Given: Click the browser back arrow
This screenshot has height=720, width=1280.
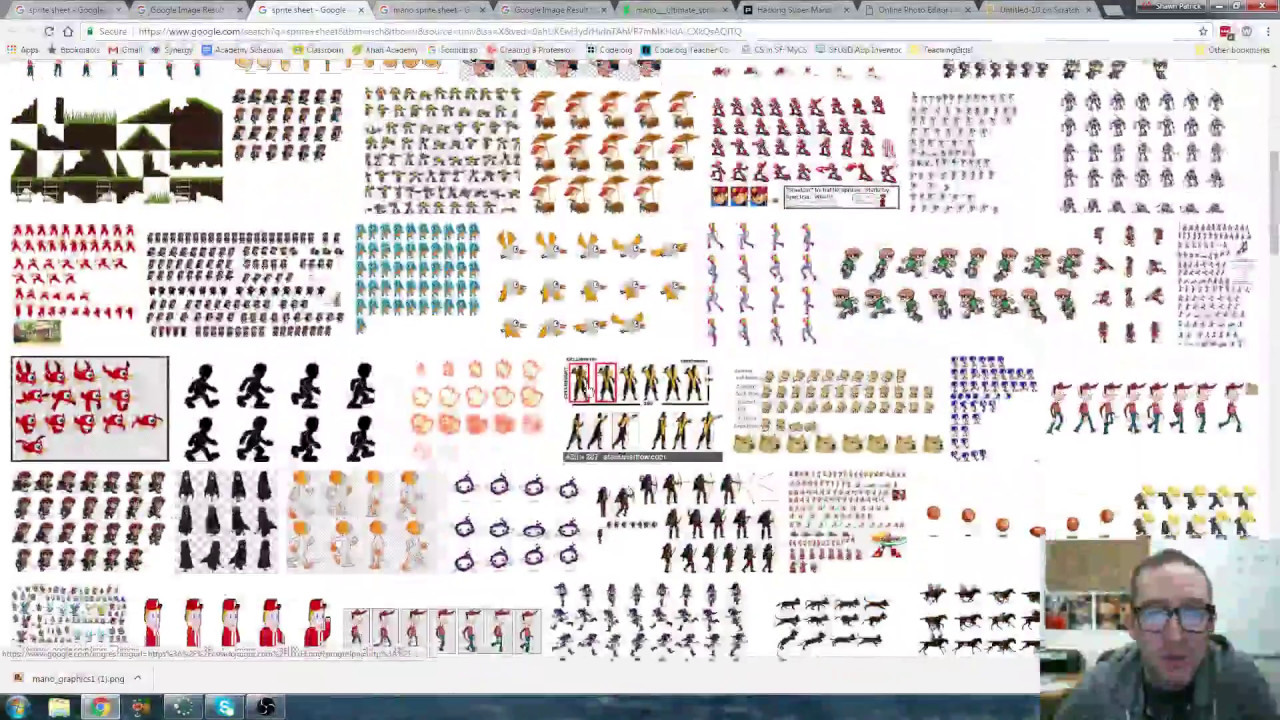Looking at the screenshot, I should 12,31.
